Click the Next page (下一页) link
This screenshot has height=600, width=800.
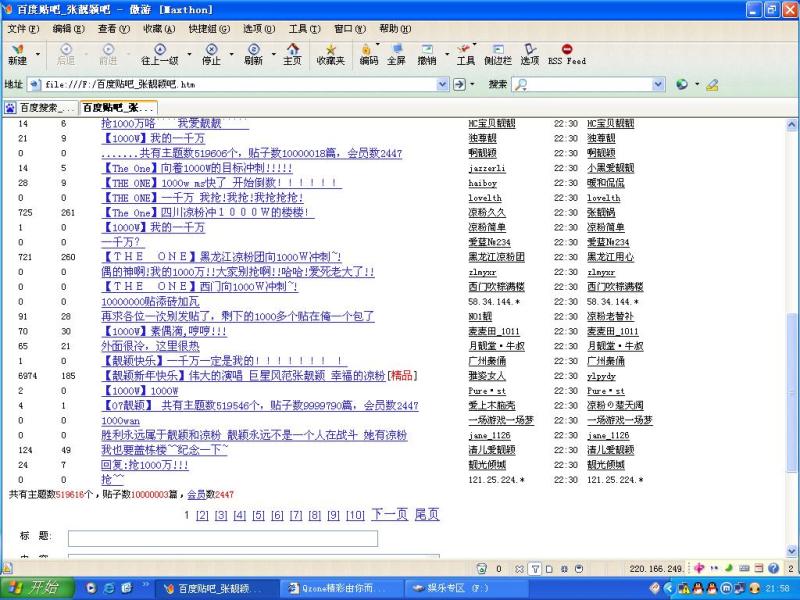(390, 514)
